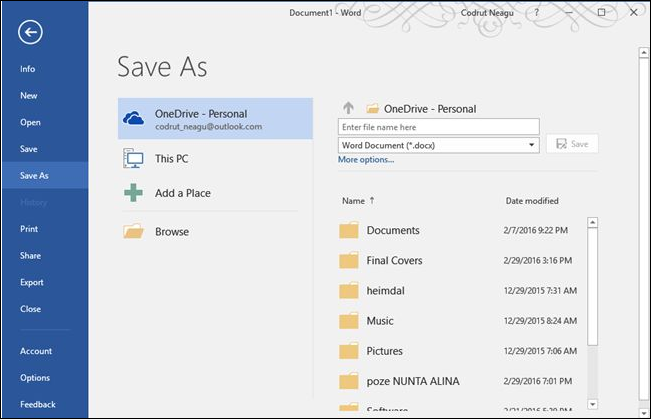Select the OneDrive cloud icon
651x419 pixels.
click(x=133, y=118)
